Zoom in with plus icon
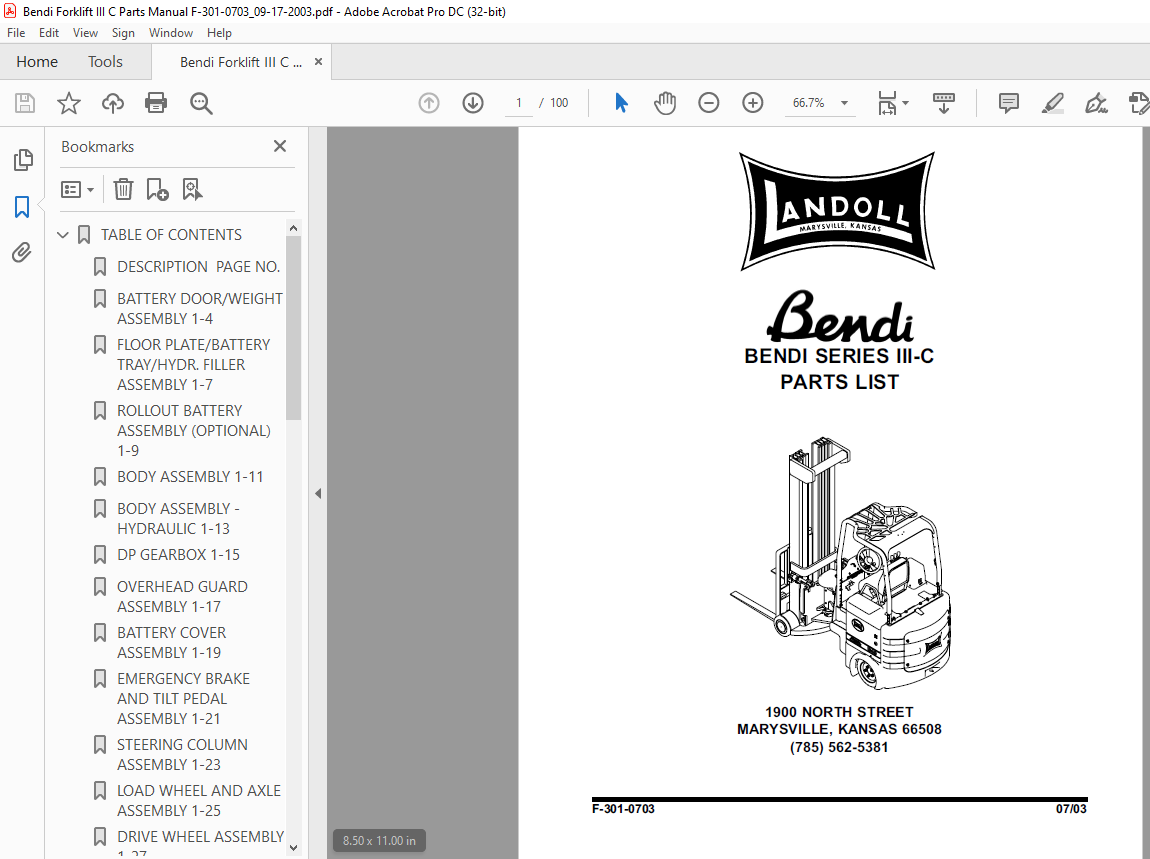This screenshot has height=859, width=1150. click(x=752, y=103)
